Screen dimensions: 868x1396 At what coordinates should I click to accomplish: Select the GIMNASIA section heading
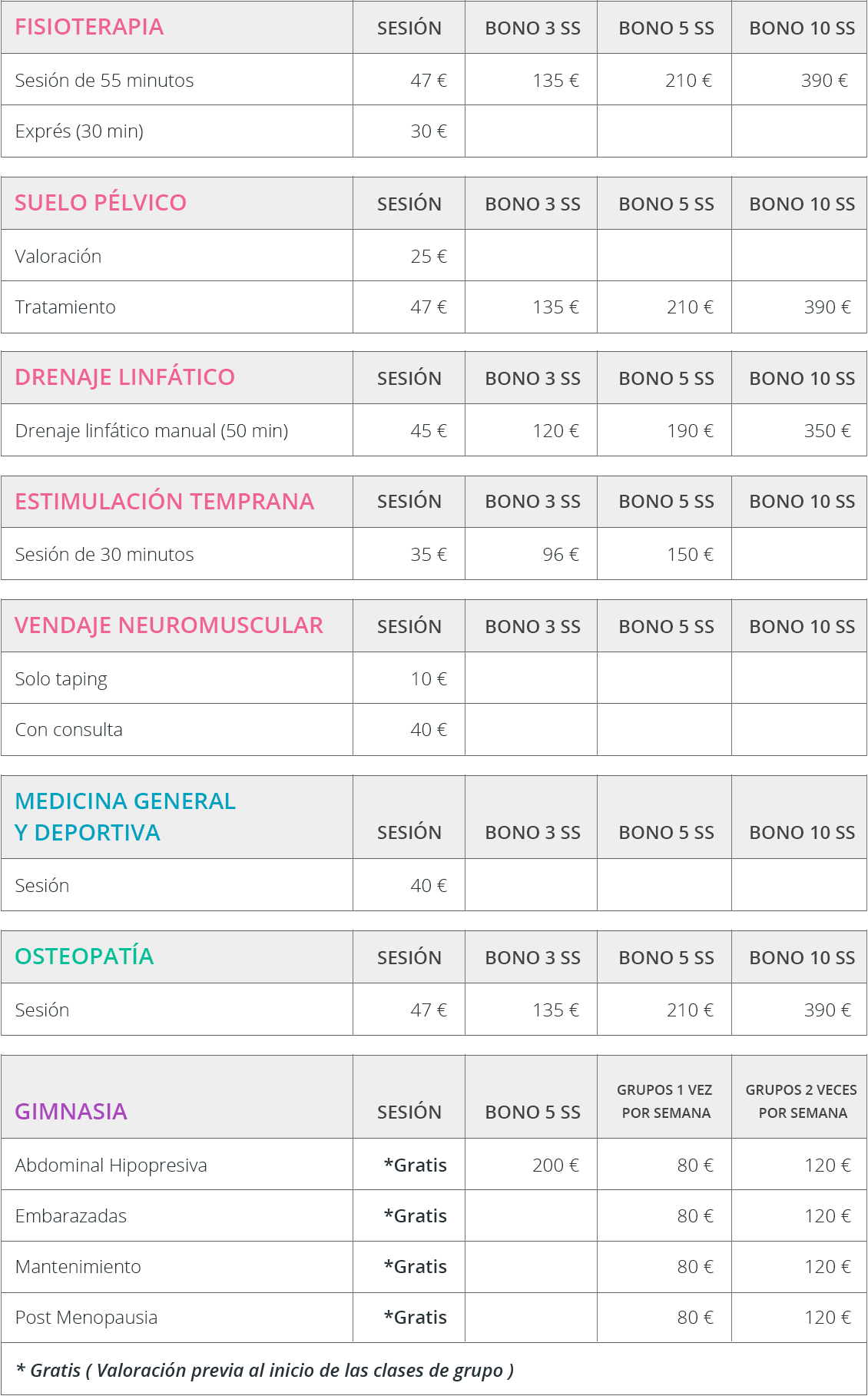[71, 1112]
